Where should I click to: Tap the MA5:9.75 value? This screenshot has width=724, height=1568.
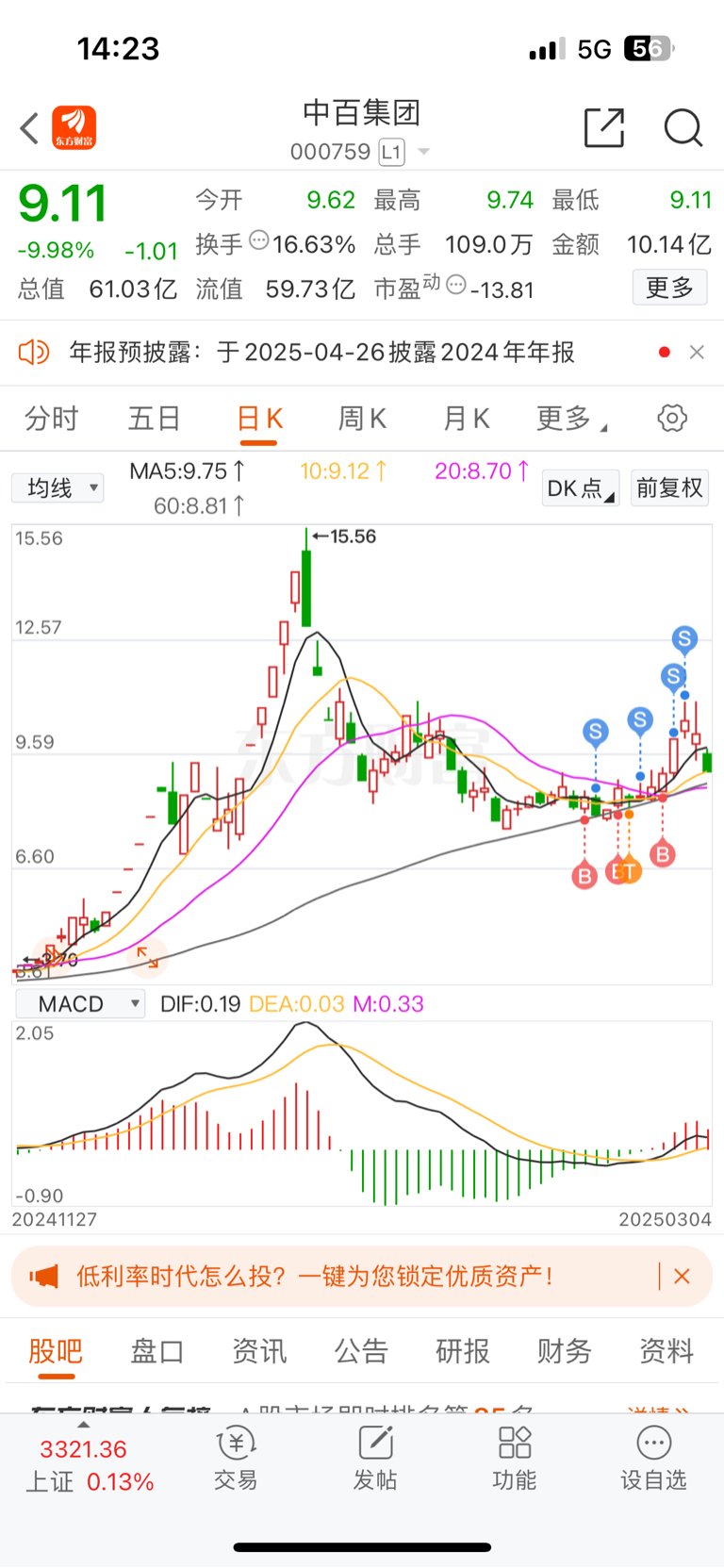(188, 470)
